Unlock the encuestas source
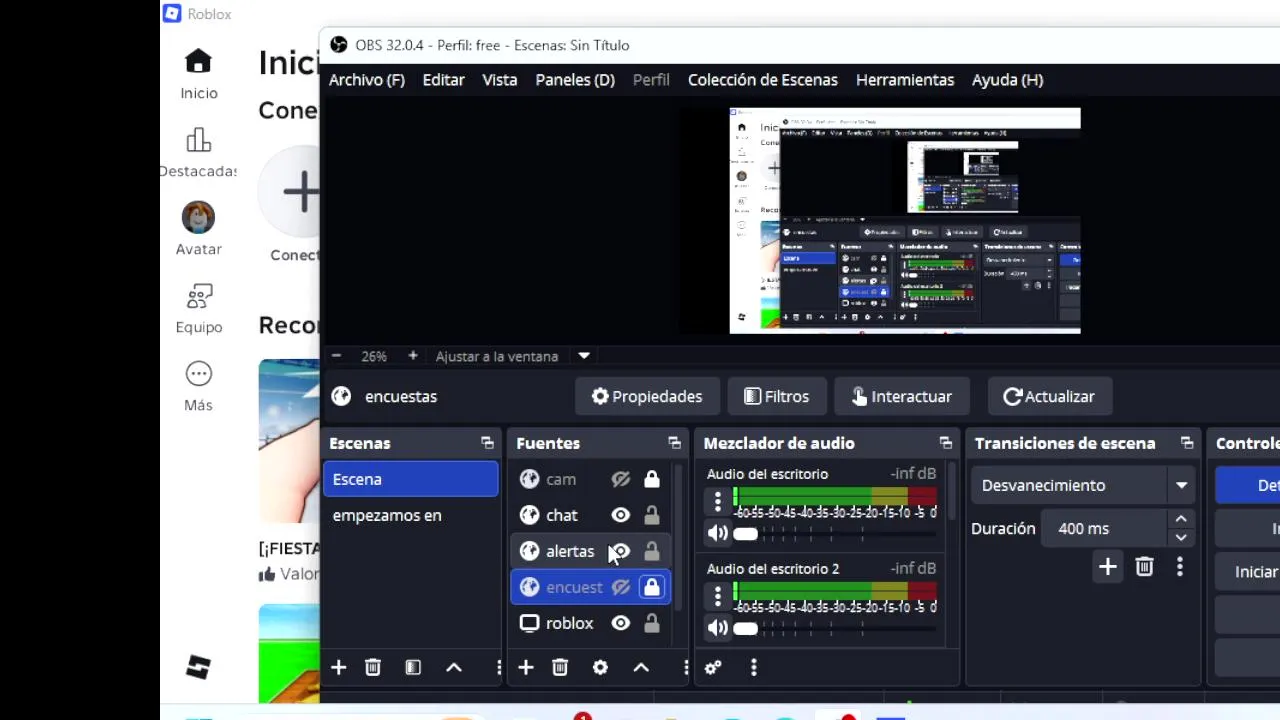The height and width of the screenshot is (720, 1280). (x=652, y=587)
